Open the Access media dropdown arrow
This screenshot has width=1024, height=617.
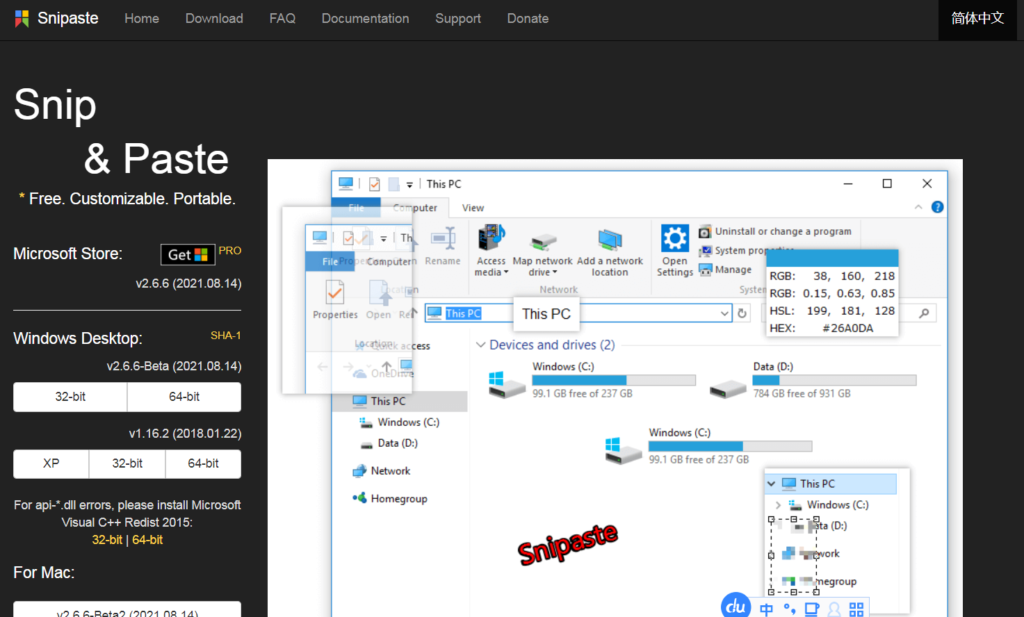pyautogui.click(x=506, y=272)
